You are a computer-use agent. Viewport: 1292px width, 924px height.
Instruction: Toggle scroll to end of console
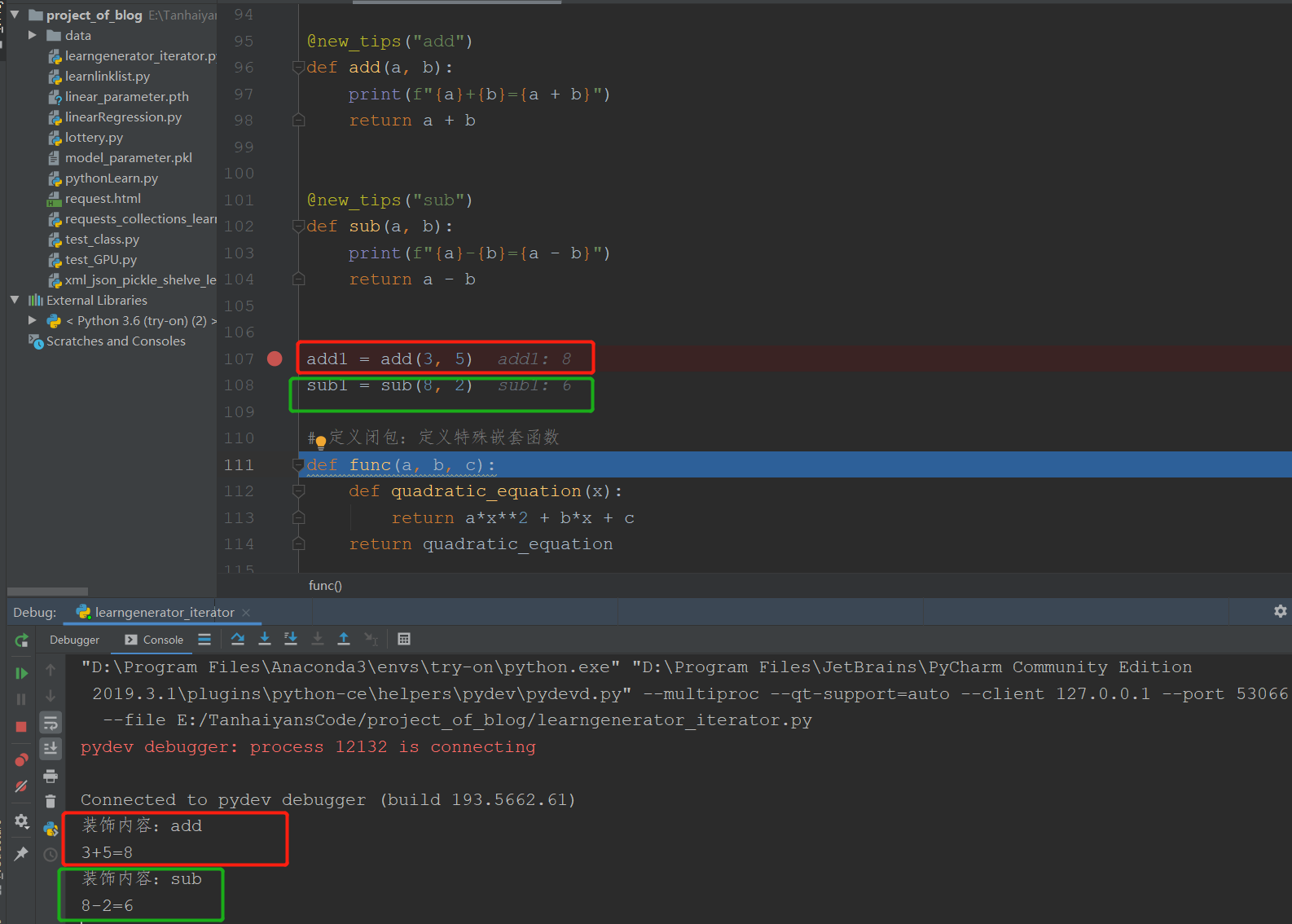point(51,748)
